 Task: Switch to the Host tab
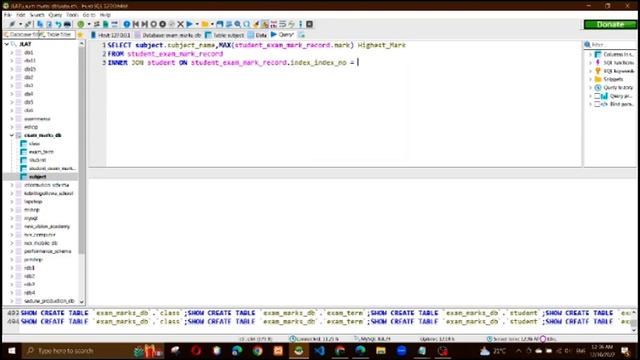click(x=111, y=35)
